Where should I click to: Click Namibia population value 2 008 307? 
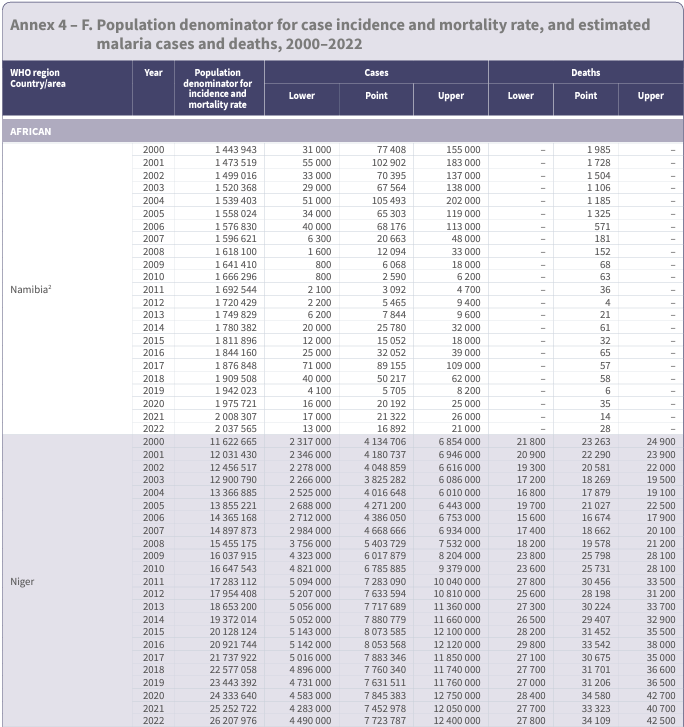click(x=236, y=417)
